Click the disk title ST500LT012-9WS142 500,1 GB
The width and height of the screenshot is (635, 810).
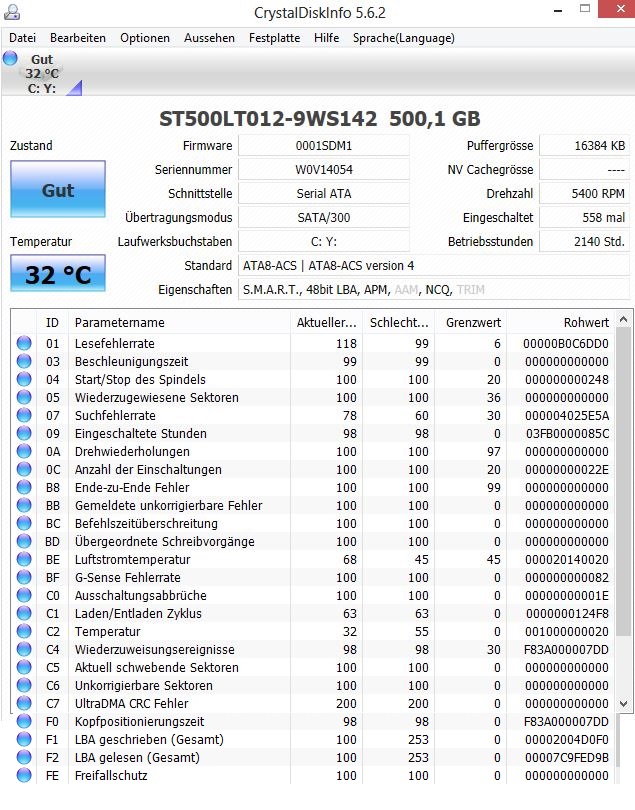319,119
